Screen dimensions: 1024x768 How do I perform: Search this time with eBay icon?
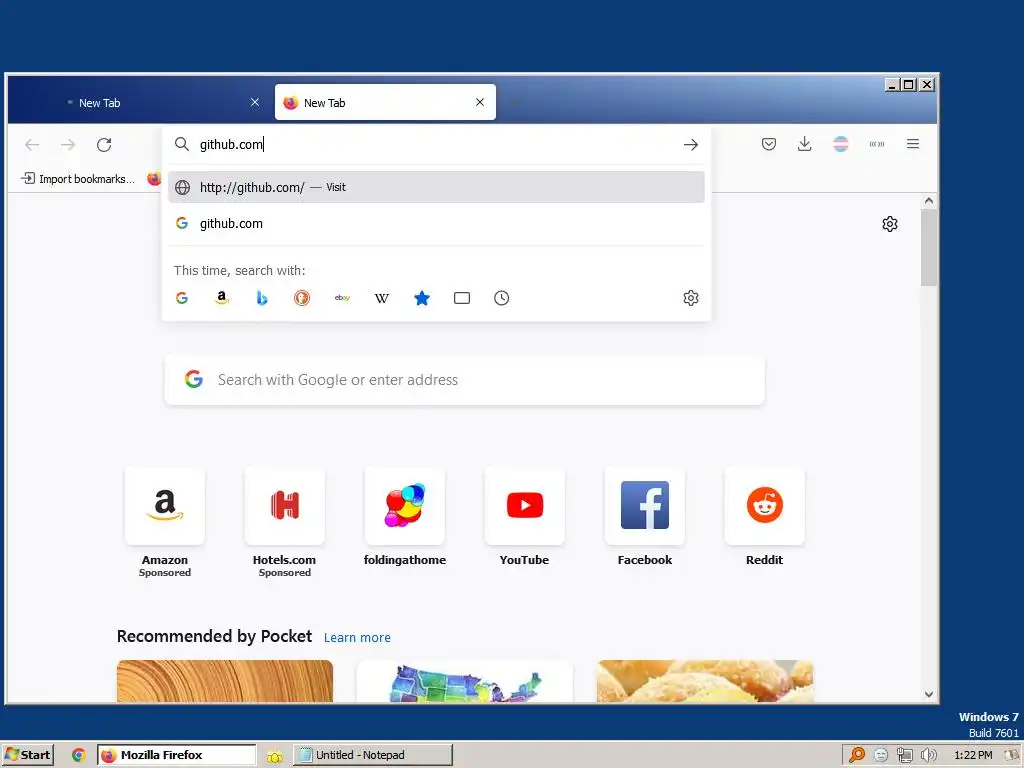pos(342,298)
